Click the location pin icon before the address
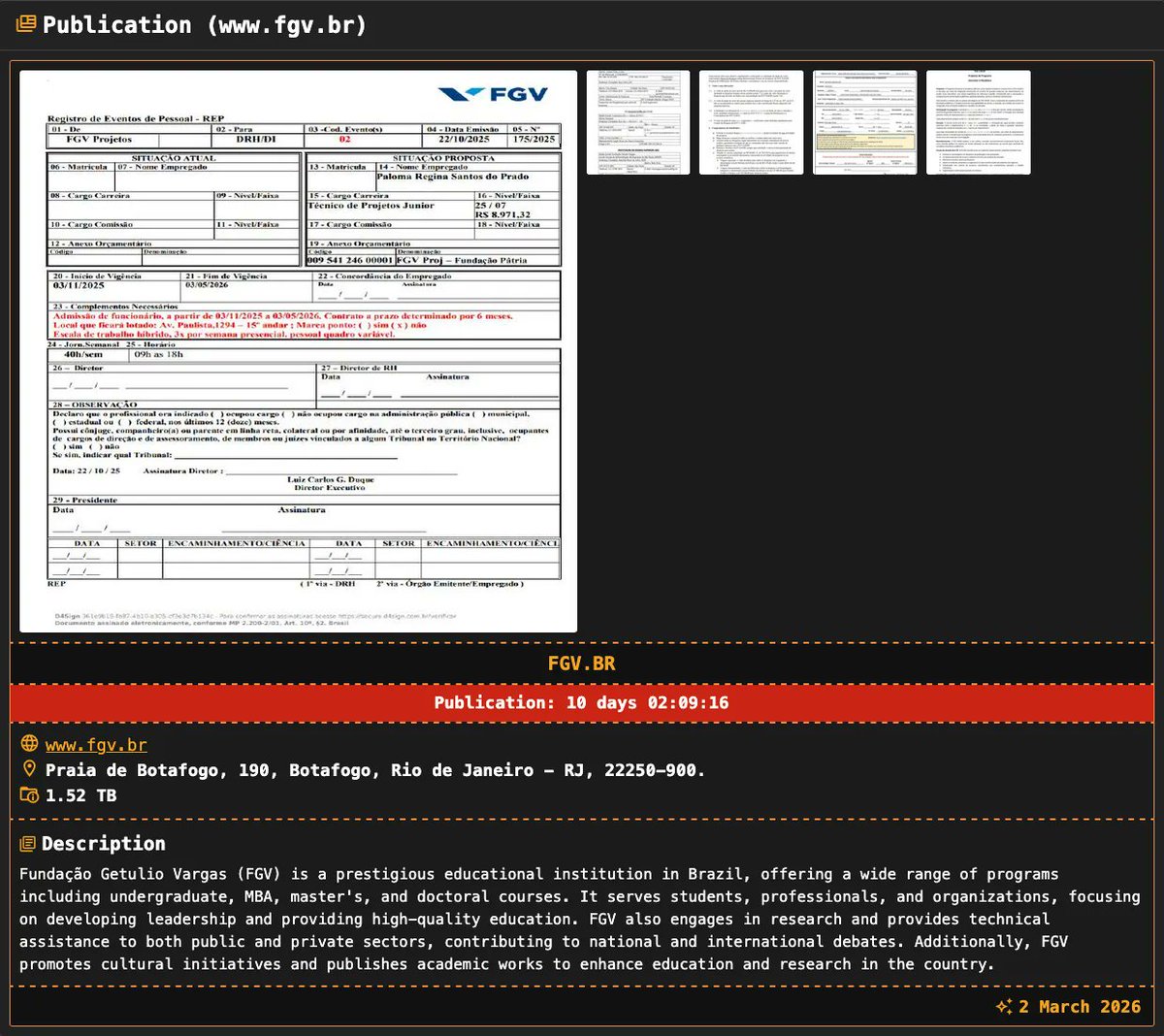The height and width of the screenshot is (1036, 1164). 32,769
